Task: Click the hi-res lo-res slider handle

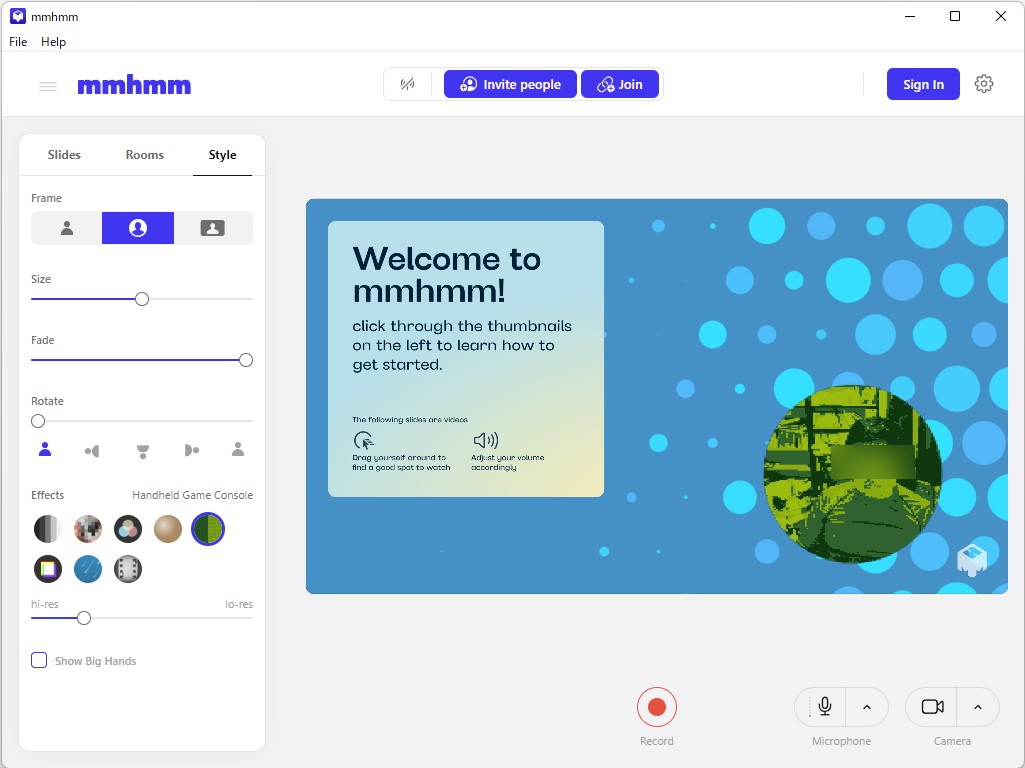Action: click(84, 618)
